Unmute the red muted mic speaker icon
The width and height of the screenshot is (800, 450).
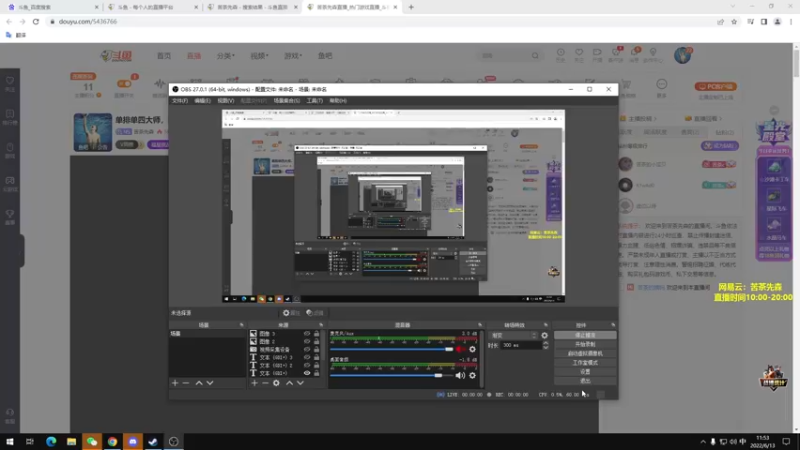coord(460,349)
